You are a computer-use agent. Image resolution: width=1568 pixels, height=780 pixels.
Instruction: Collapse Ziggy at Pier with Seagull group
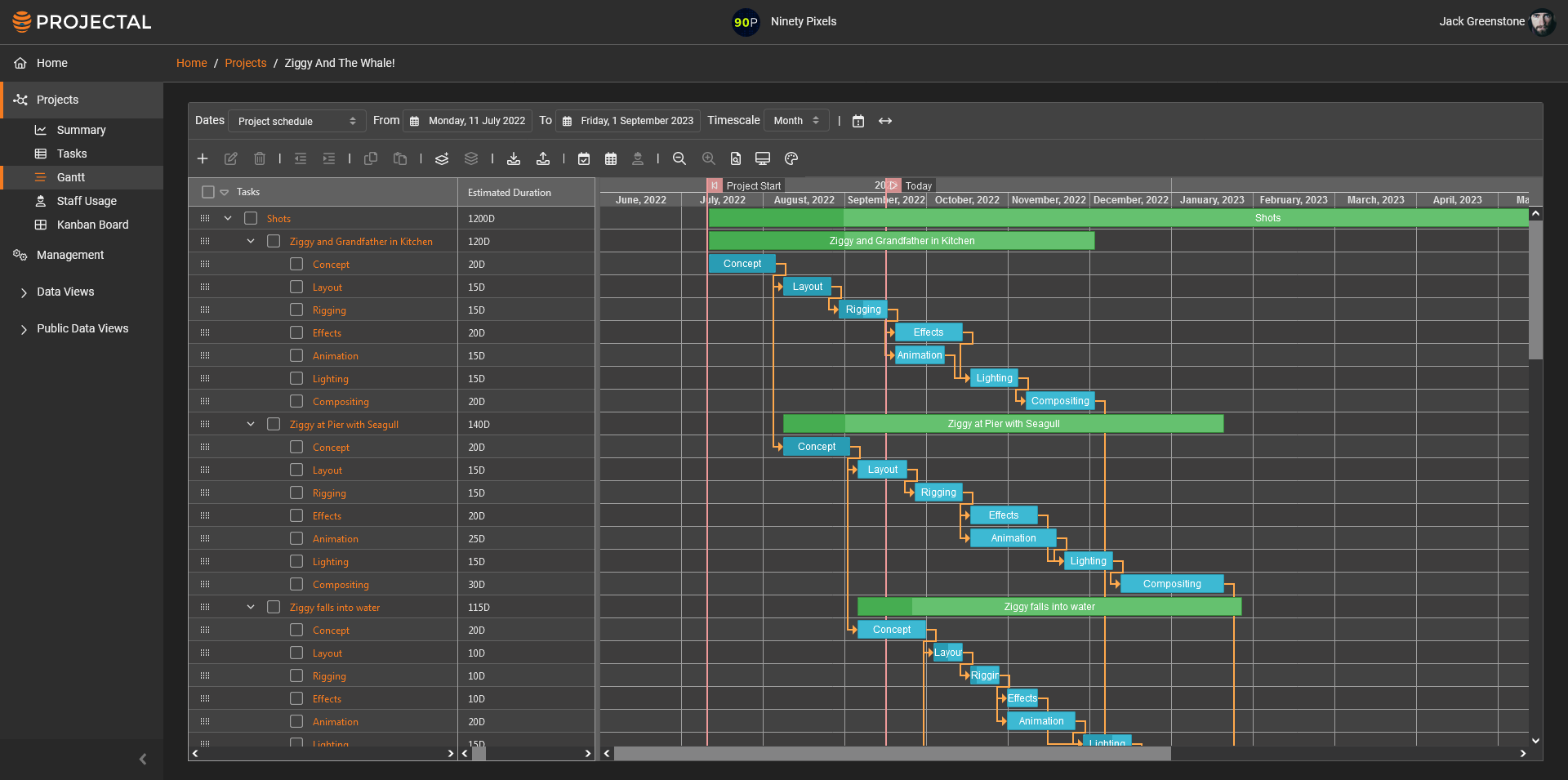pos(251,424)
